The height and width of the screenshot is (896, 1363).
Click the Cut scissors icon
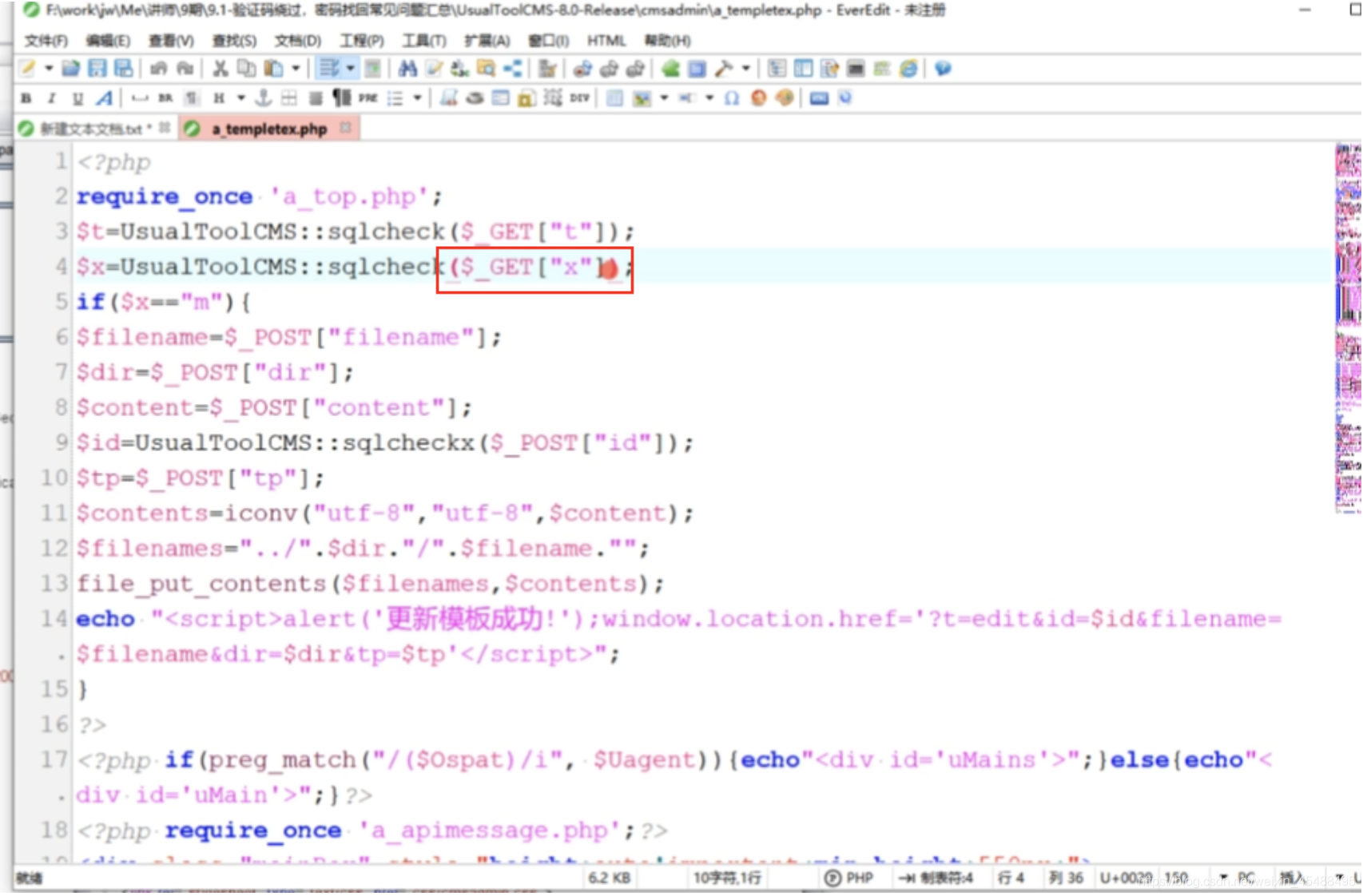point(221,69)
